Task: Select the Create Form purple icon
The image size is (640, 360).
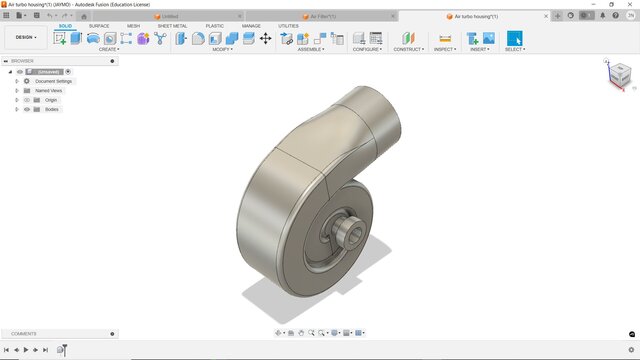Action: click(x=143, y=38)
